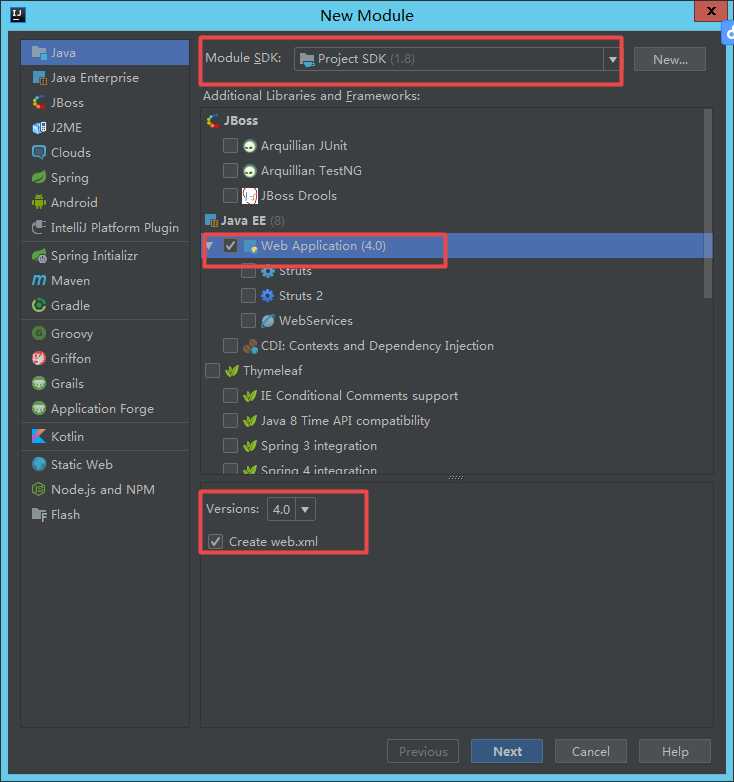Screen dimensions: 734x782
Task: Select the Kotlin icon
Action: coord(39,436)
